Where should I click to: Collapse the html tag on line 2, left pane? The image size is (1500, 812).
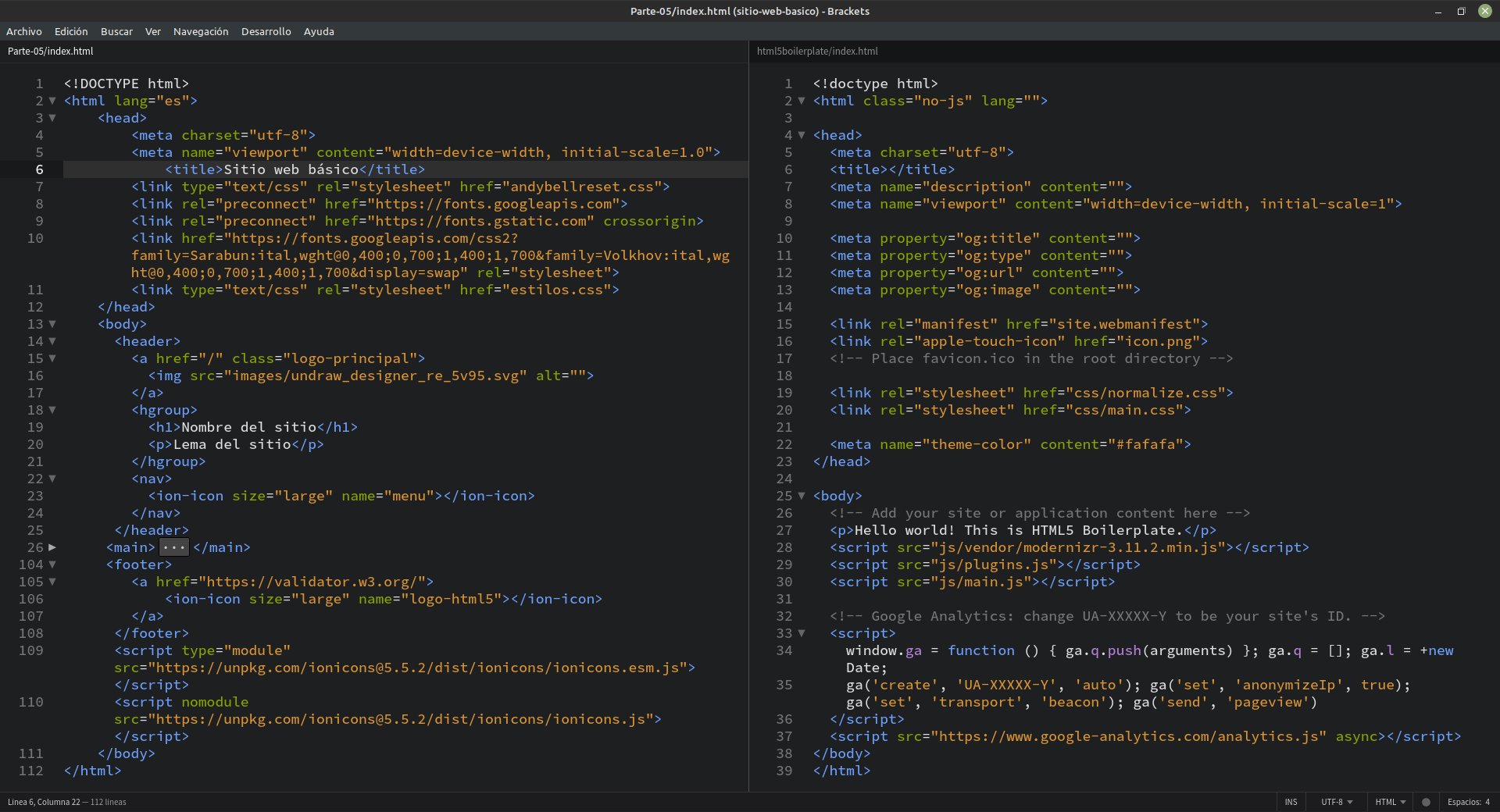(52, 101)
